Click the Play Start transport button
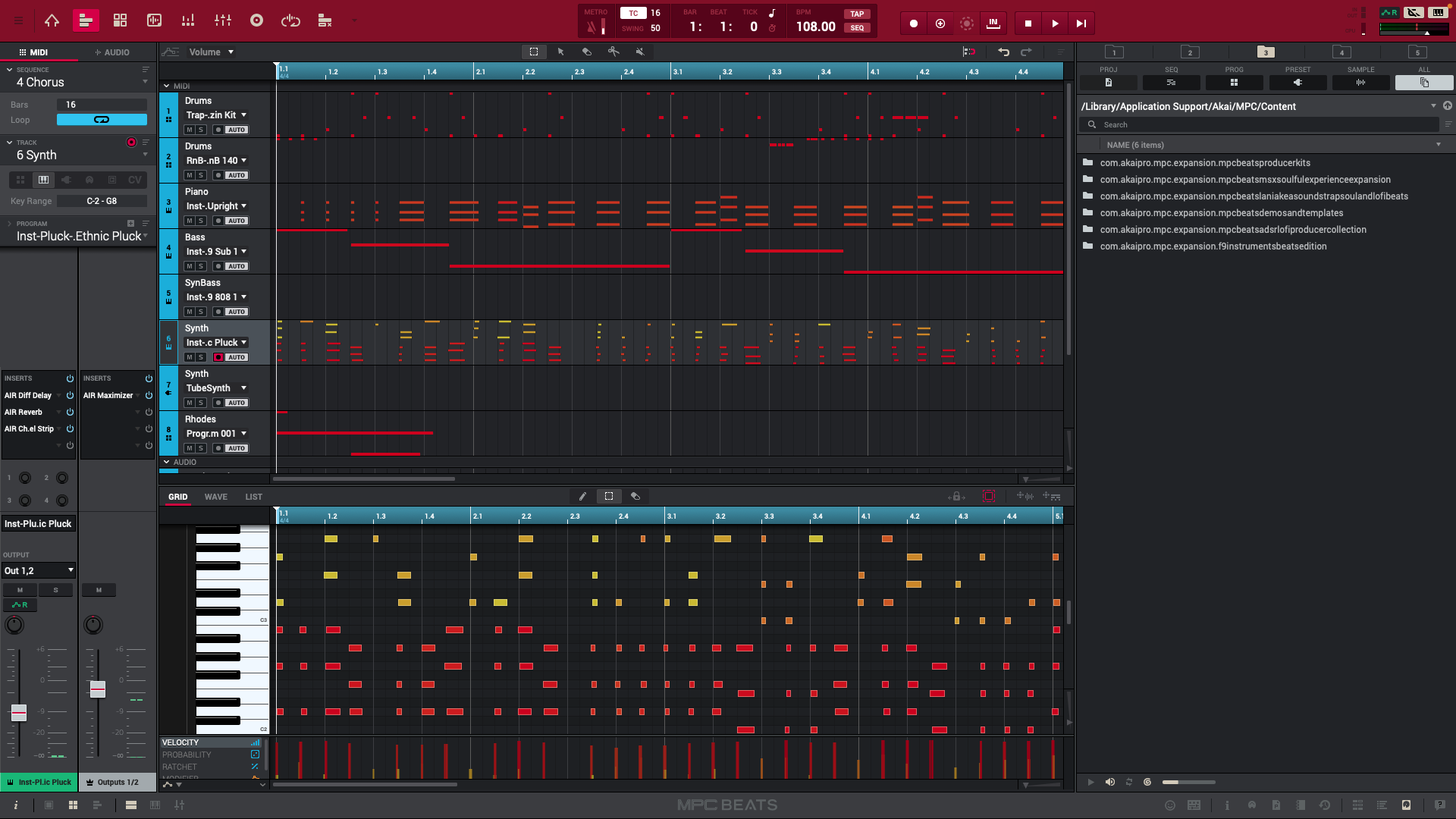The width and height of the screenshot is (1456, 819). pos(1081,24)
